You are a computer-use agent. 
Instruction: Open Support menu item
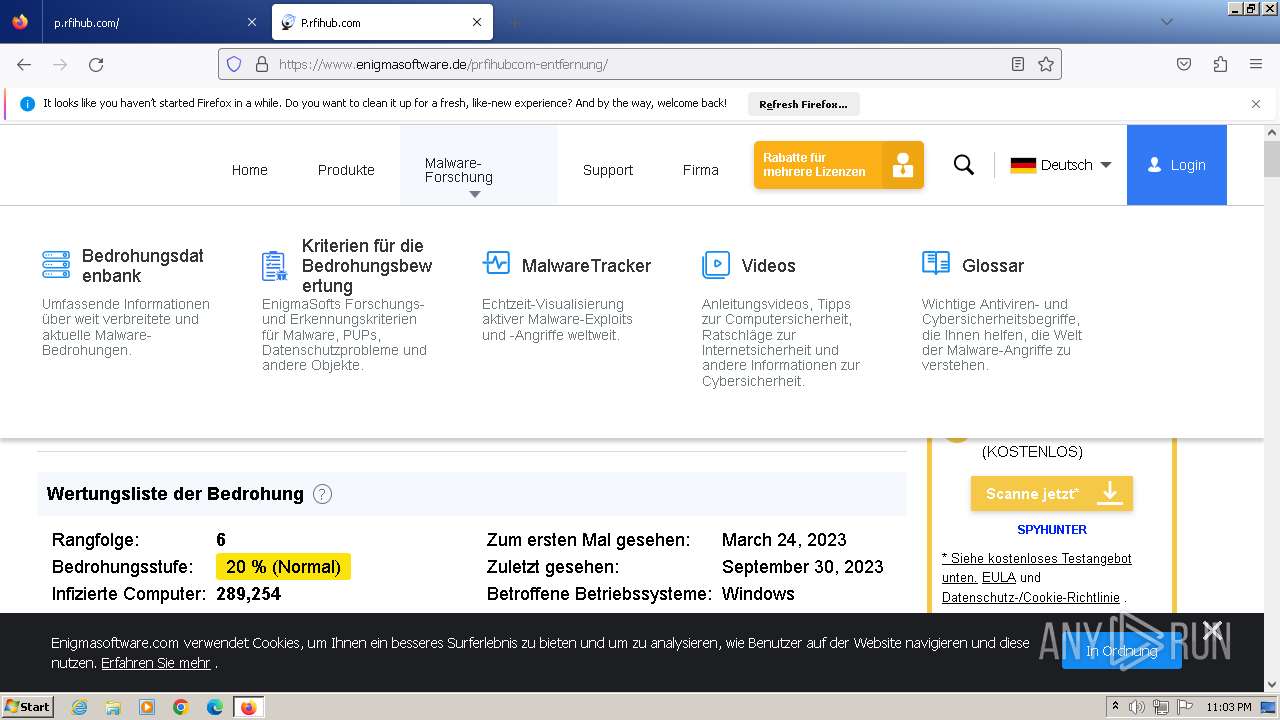tap(608, 170)
